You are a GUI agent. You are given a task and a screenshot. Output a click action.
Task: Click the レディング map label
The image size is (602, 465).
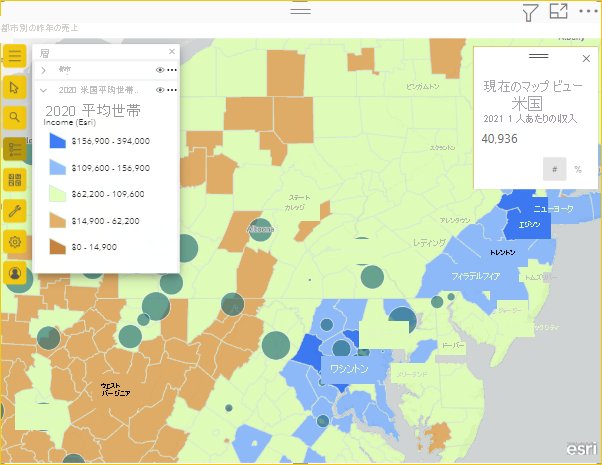[x=429, y=242]
